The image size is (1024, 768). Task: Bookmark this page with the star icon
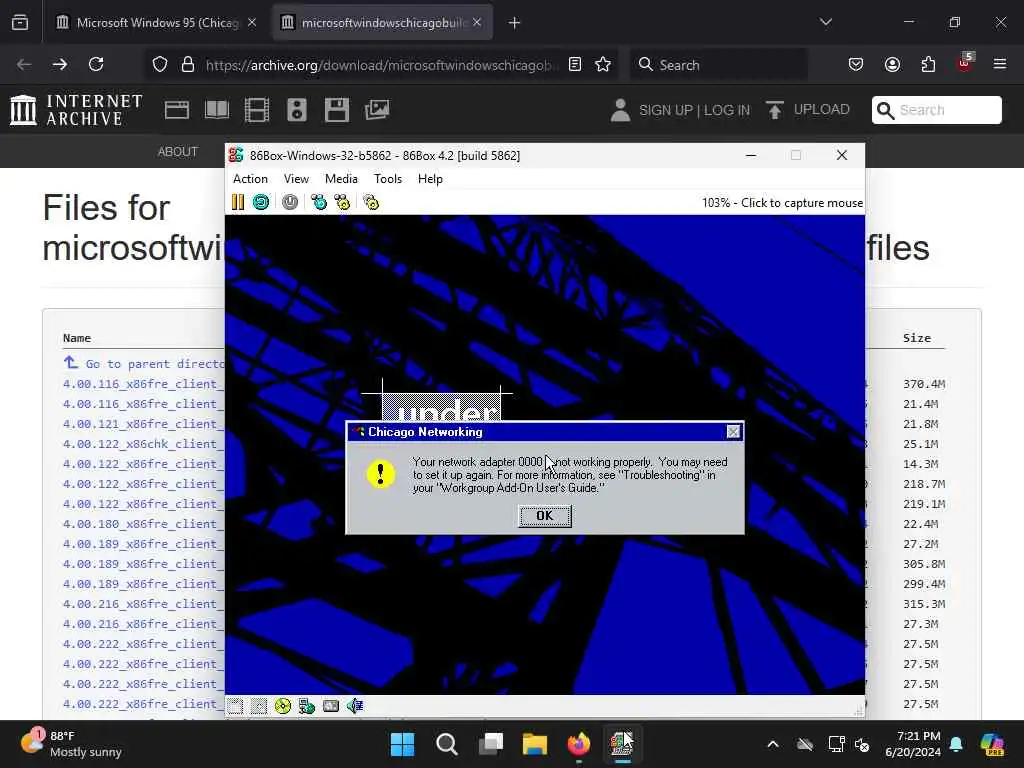tap(603, 64)
